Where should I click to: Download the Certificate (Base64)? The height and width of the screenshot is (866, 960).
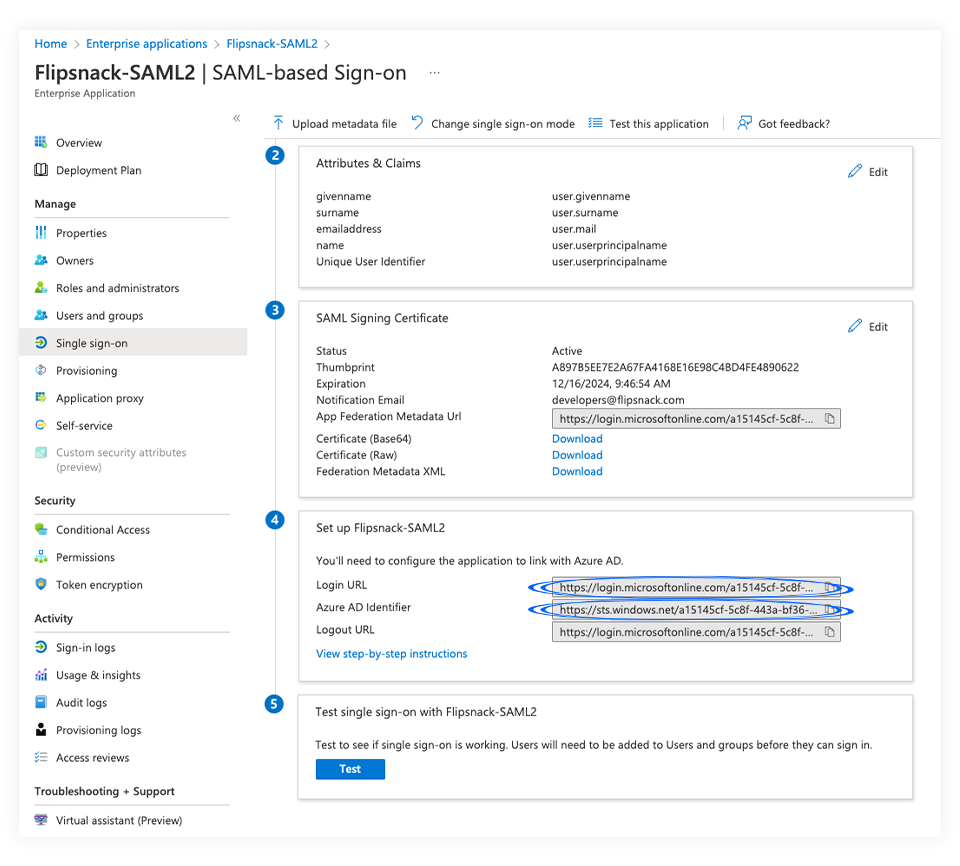click(x=577, y=439)
